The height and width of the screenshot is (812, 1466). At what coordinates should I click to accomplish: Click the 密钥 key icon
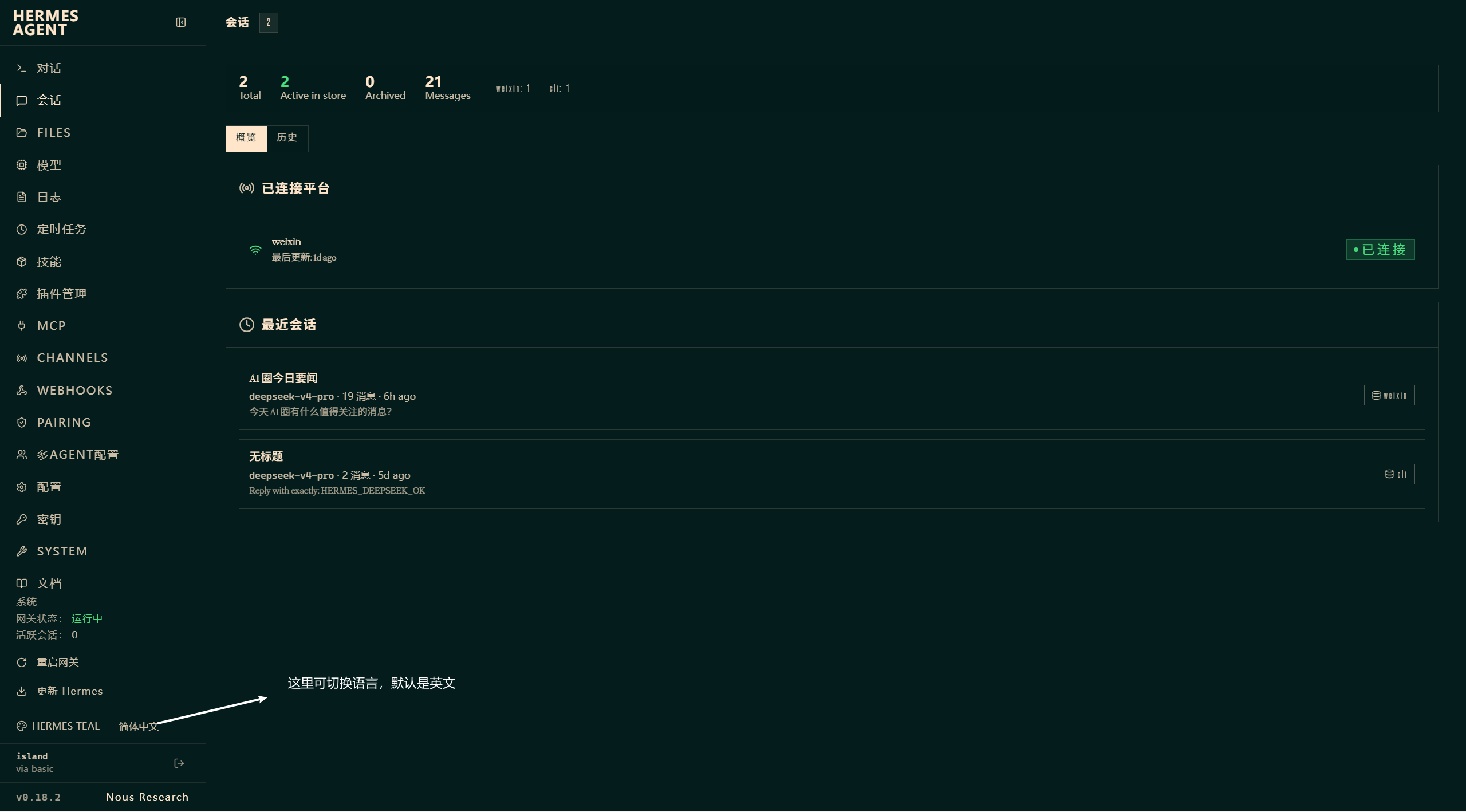click(x=22, y=519)
